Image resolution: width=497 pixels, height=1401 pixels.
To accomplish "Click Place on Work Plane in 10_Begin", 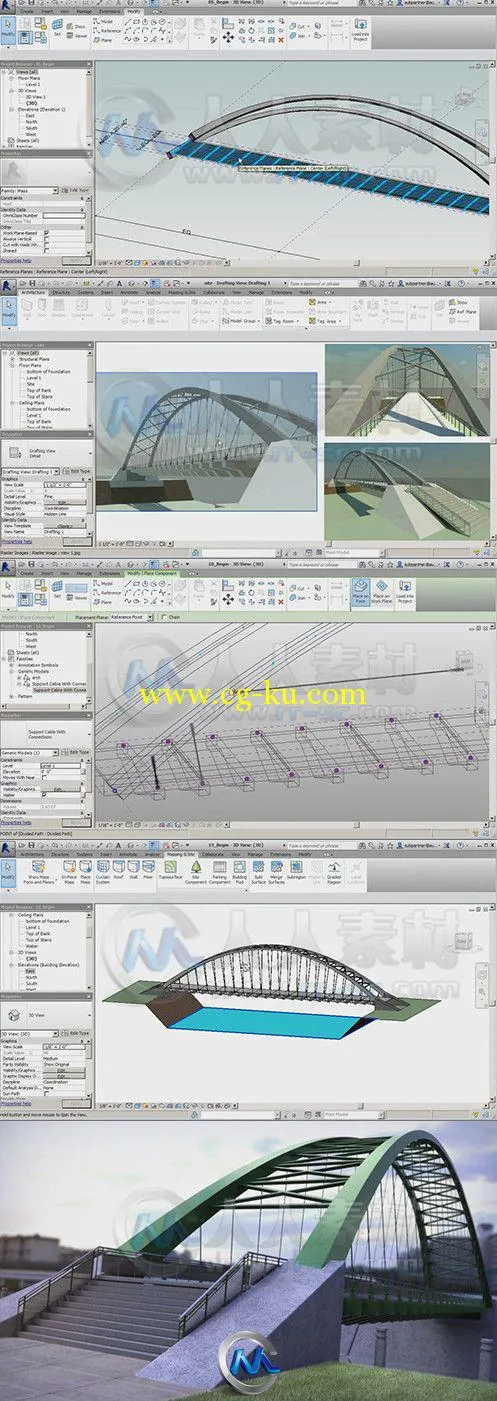I will 382,592.
